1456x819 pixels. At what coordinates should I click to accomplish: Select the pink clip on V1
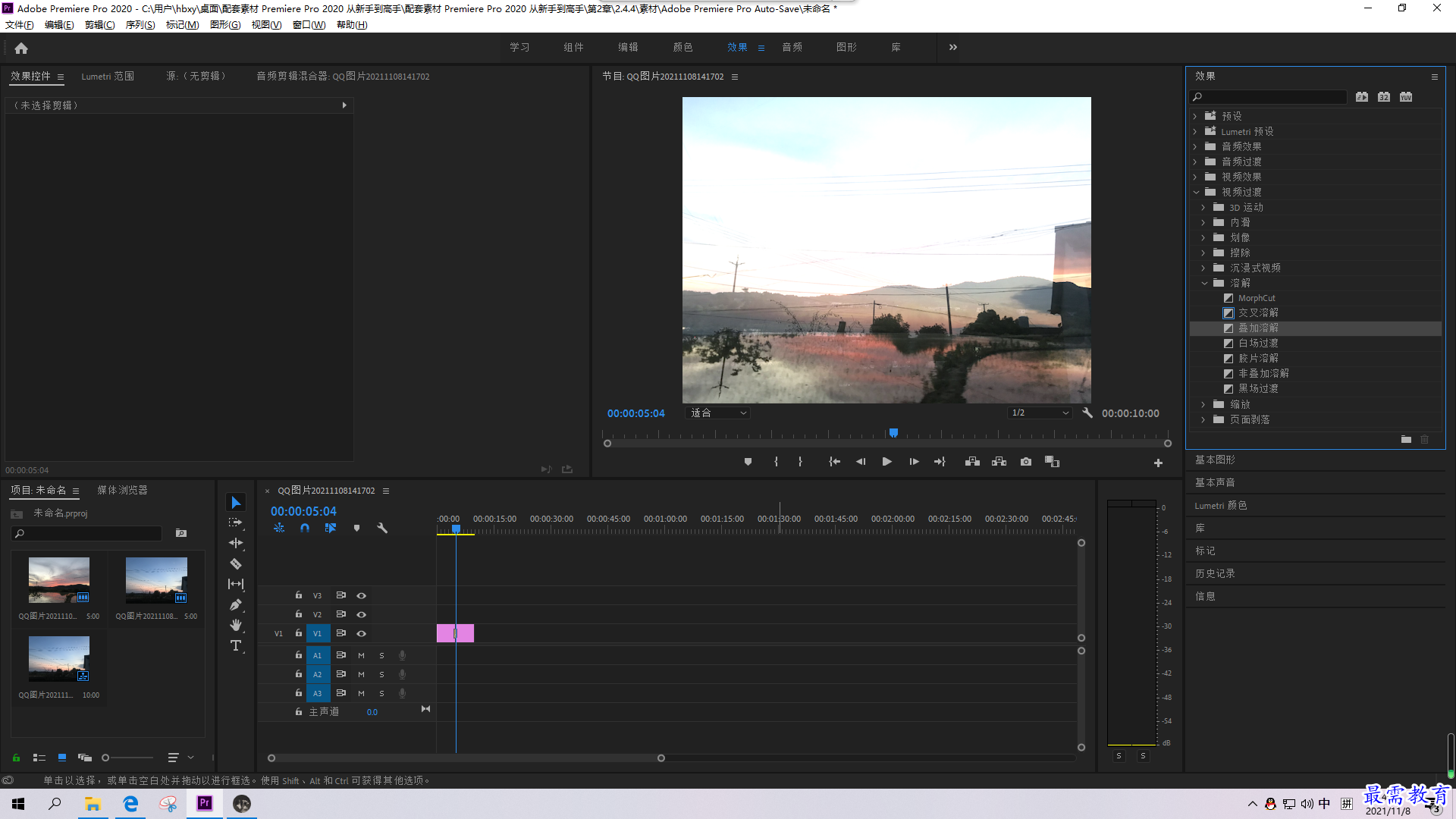[455, 633]
